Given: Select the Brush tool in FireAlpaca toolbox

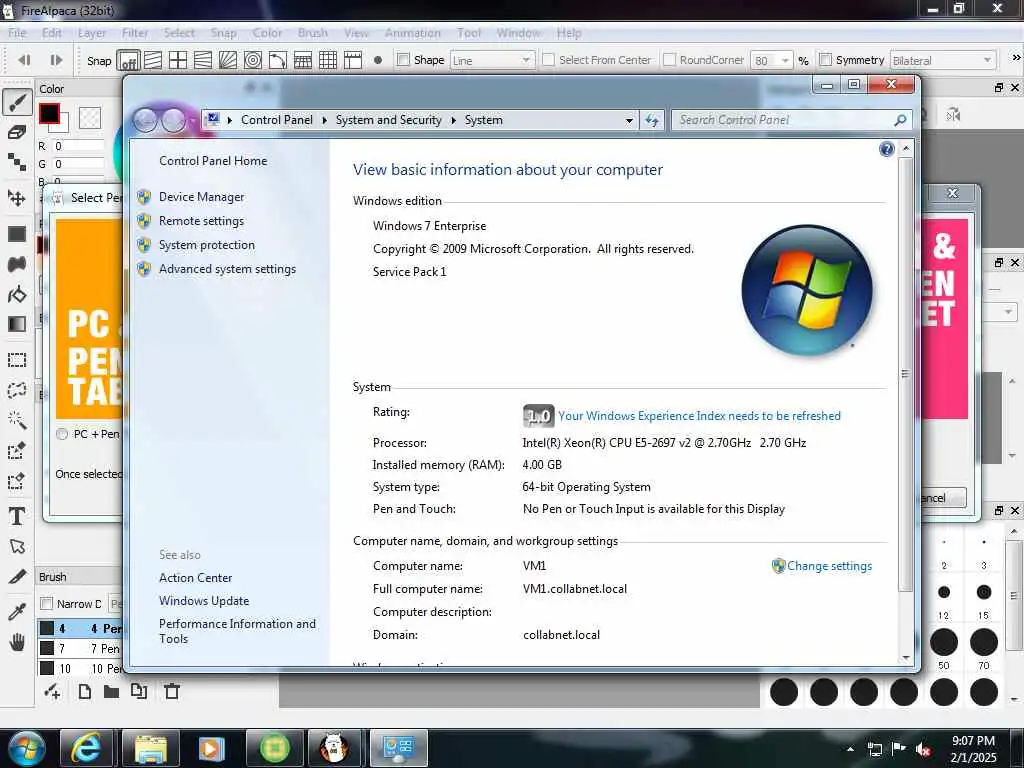Looking at the screenshot, I should pos(17,102).
